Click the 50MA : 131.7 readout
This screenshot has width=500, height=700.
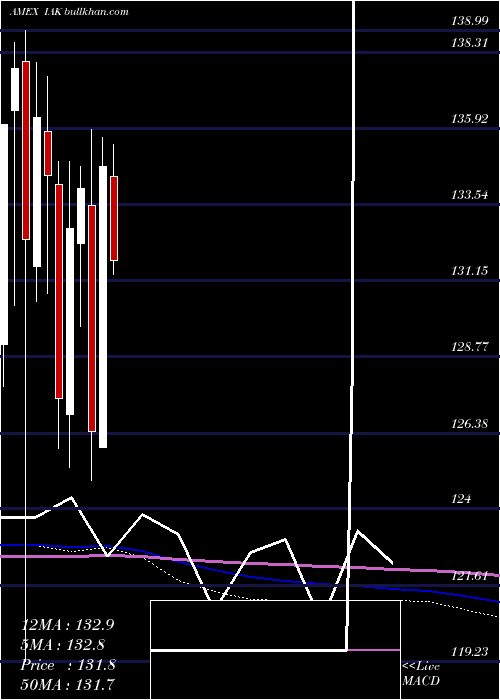(x=68, y=684)
